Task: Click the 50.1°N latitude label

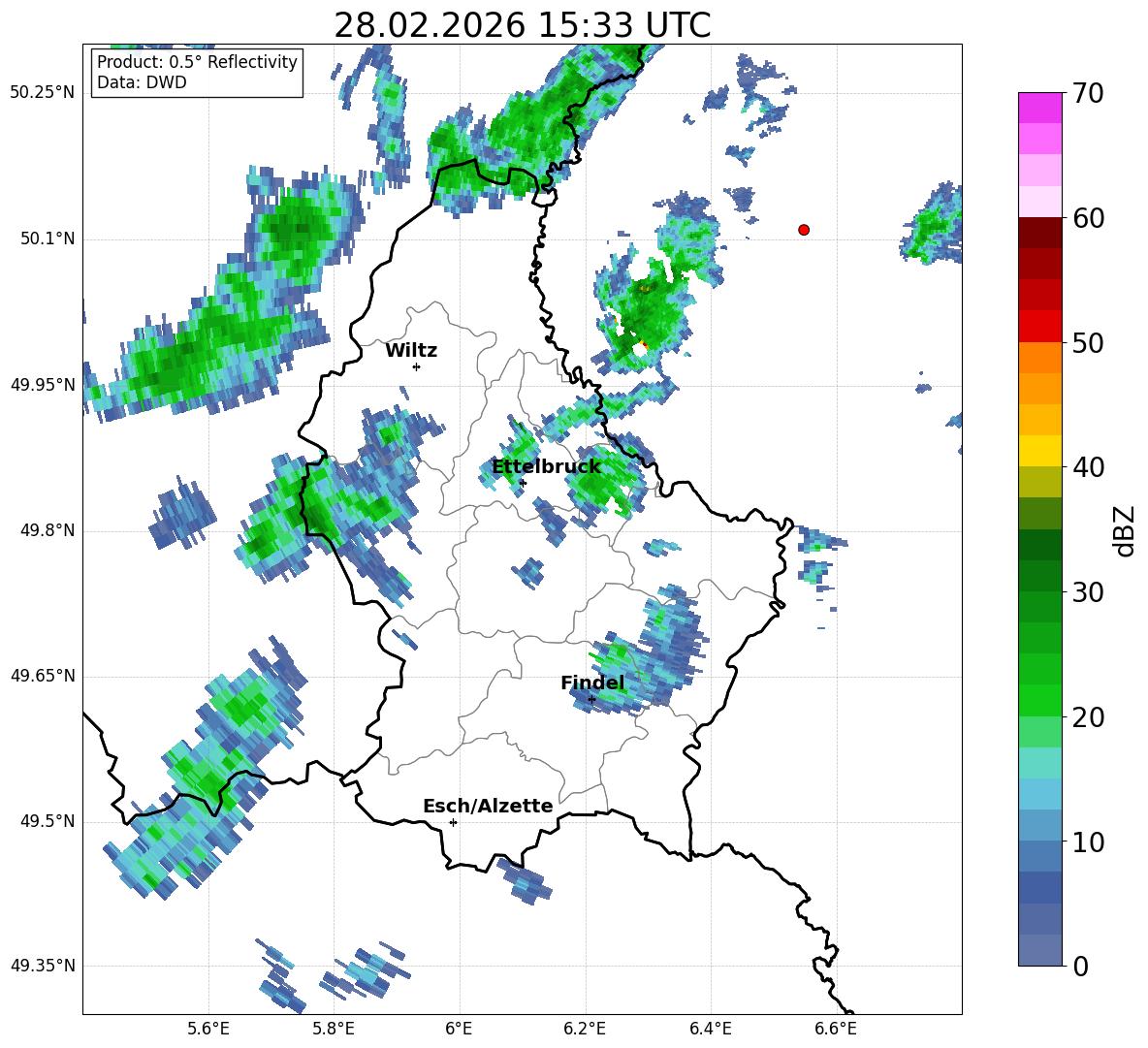Action: point(47,239)
